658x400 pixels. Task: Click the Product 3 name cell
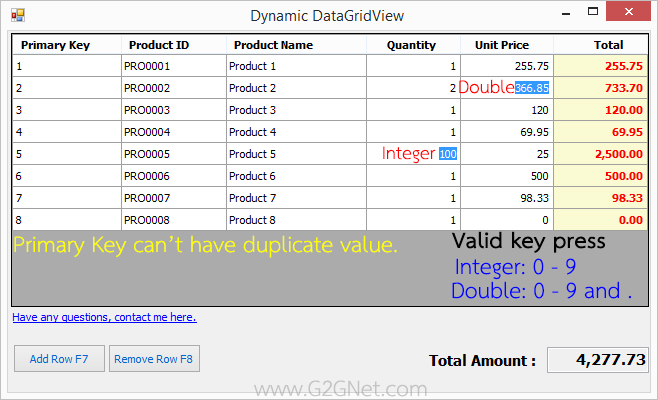click(296, 110)
